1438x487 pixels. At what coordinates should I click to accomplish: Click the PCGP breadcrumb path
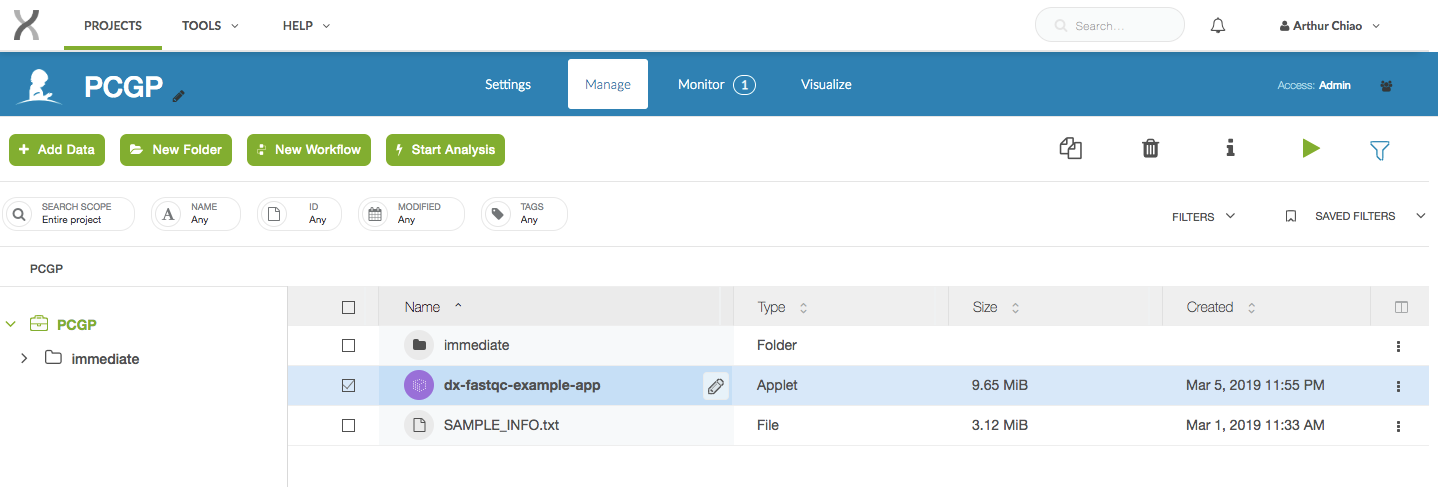coord(46,268)
